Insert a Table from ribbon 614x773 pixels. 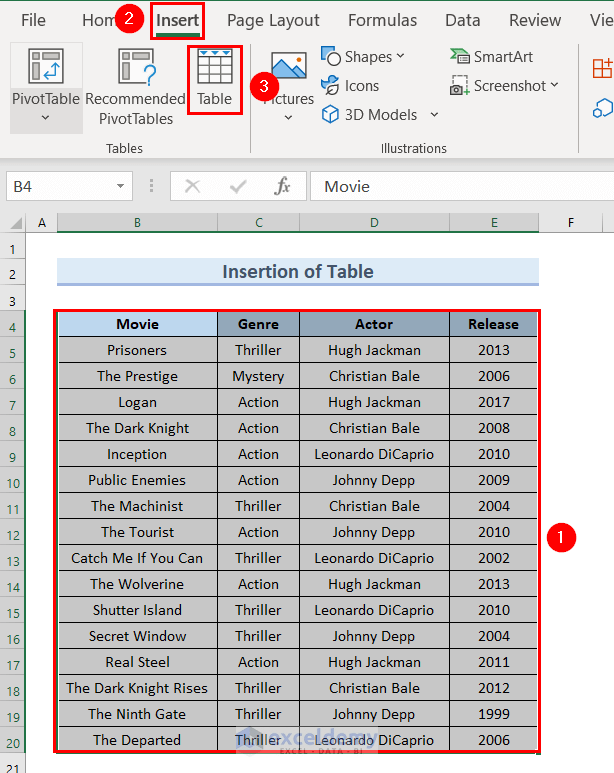pos(215,79)
